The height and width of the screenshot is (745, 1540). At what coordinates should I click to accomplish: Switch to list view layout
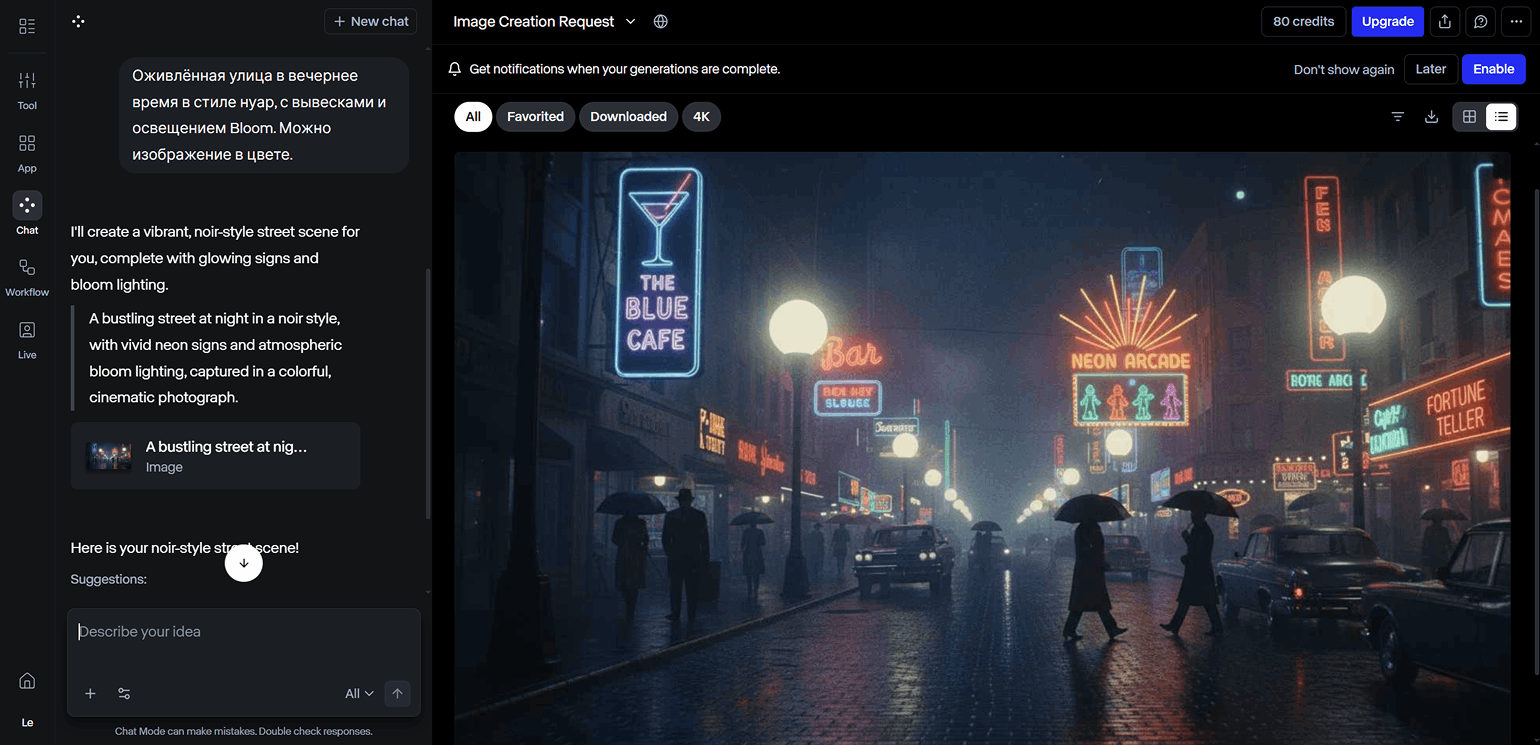click(x=1501, y=117)
